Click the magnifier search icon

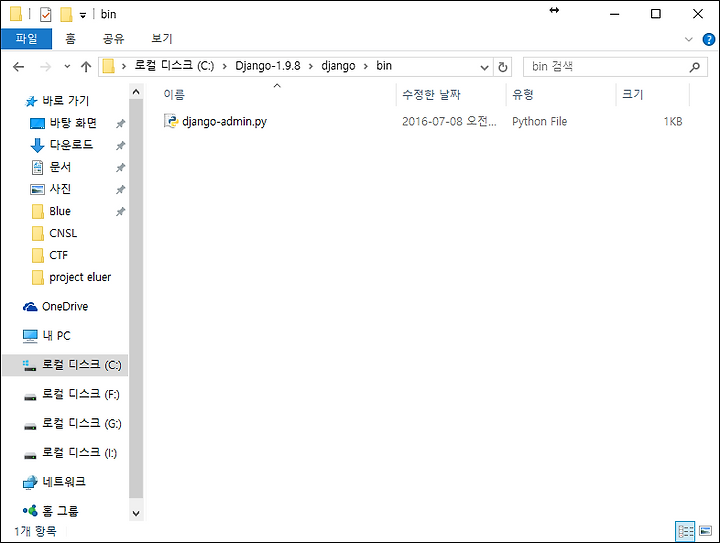pos(695,67)
